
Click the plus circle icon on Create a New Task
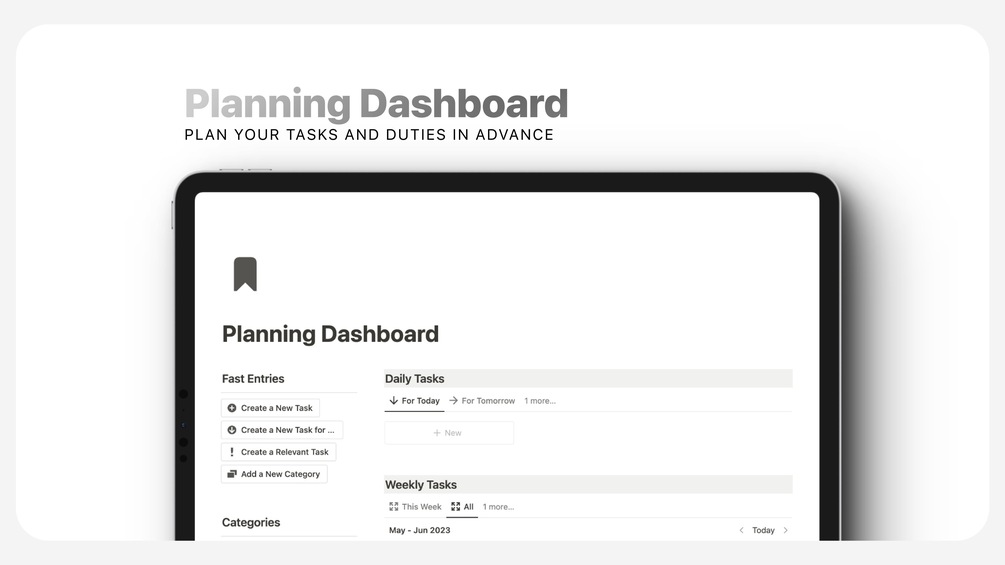pos(232,408)
